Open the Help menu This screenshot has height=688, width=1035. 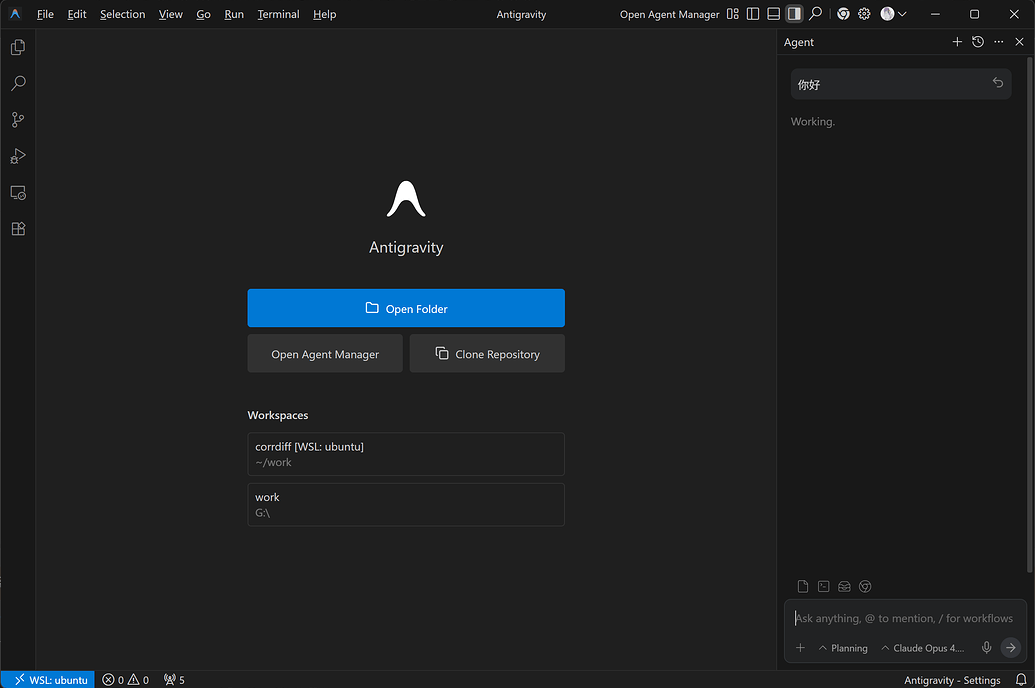pyautogui.click(x=325, y=14)
